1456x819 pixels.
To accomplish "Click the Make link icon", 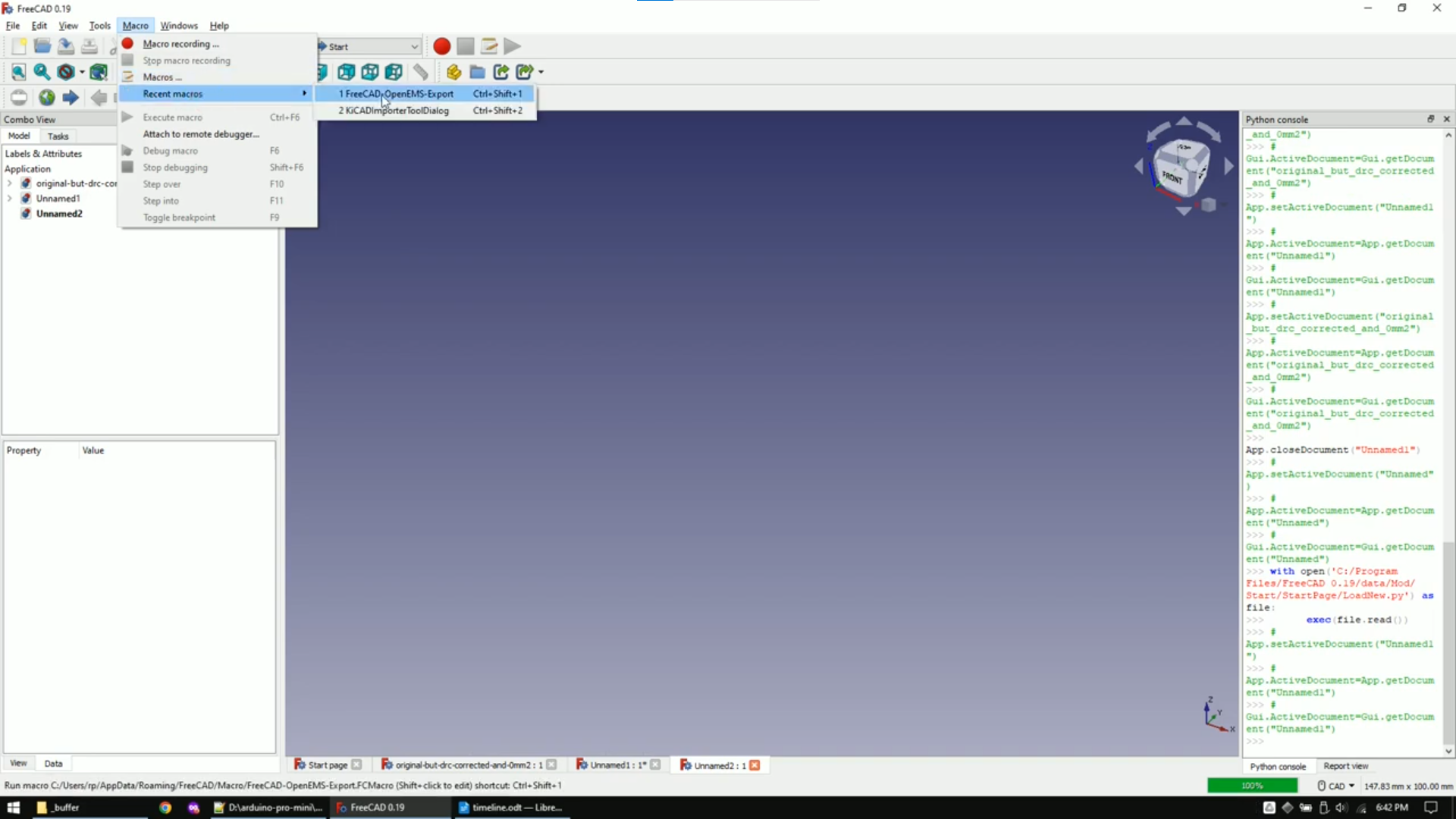I will tap(500, 72).
